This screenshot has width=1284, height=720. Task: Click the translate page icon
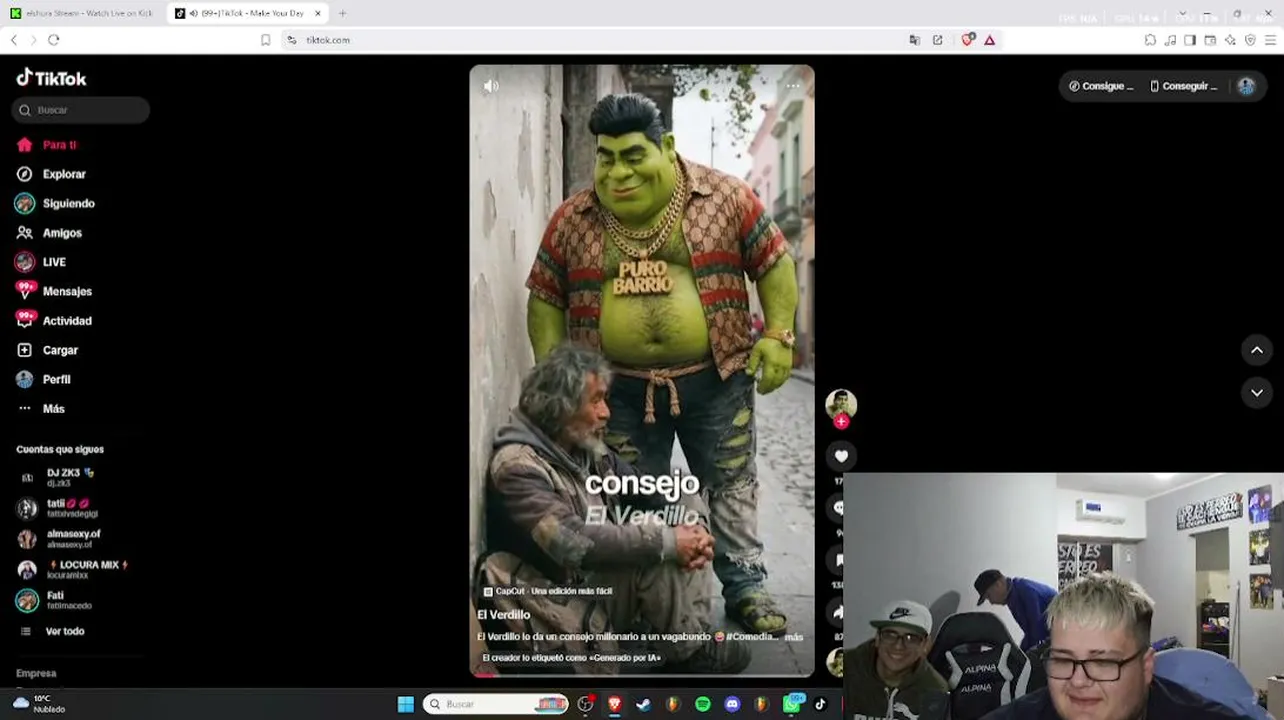tap(914, 40)
